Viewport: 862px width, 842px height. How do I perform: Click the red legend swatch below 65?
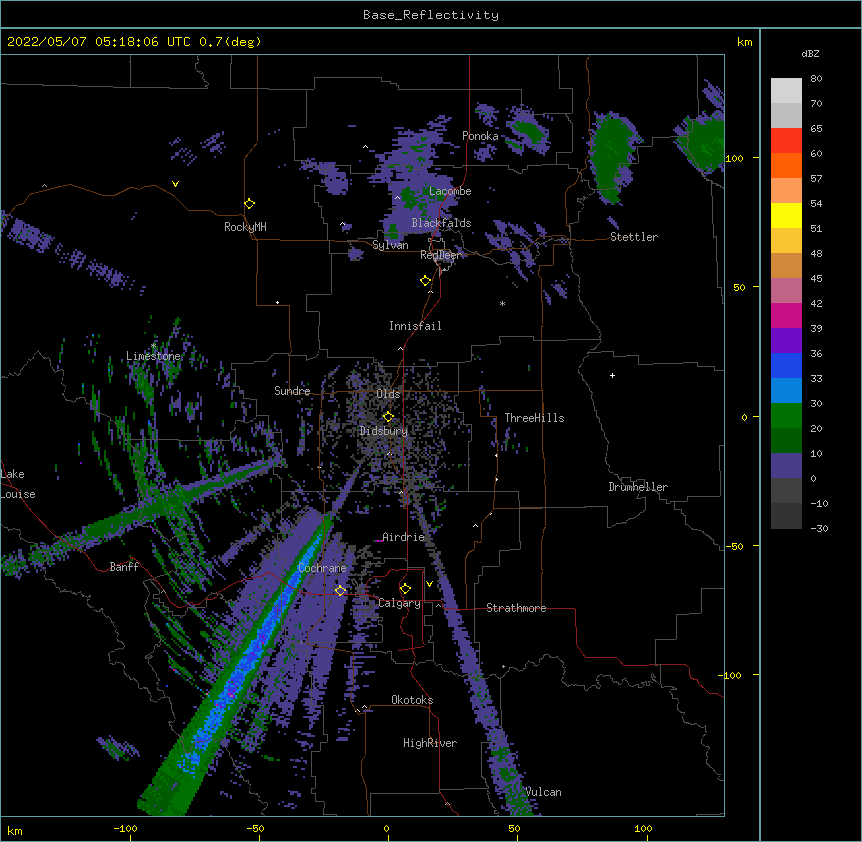(x=786, y=141)
